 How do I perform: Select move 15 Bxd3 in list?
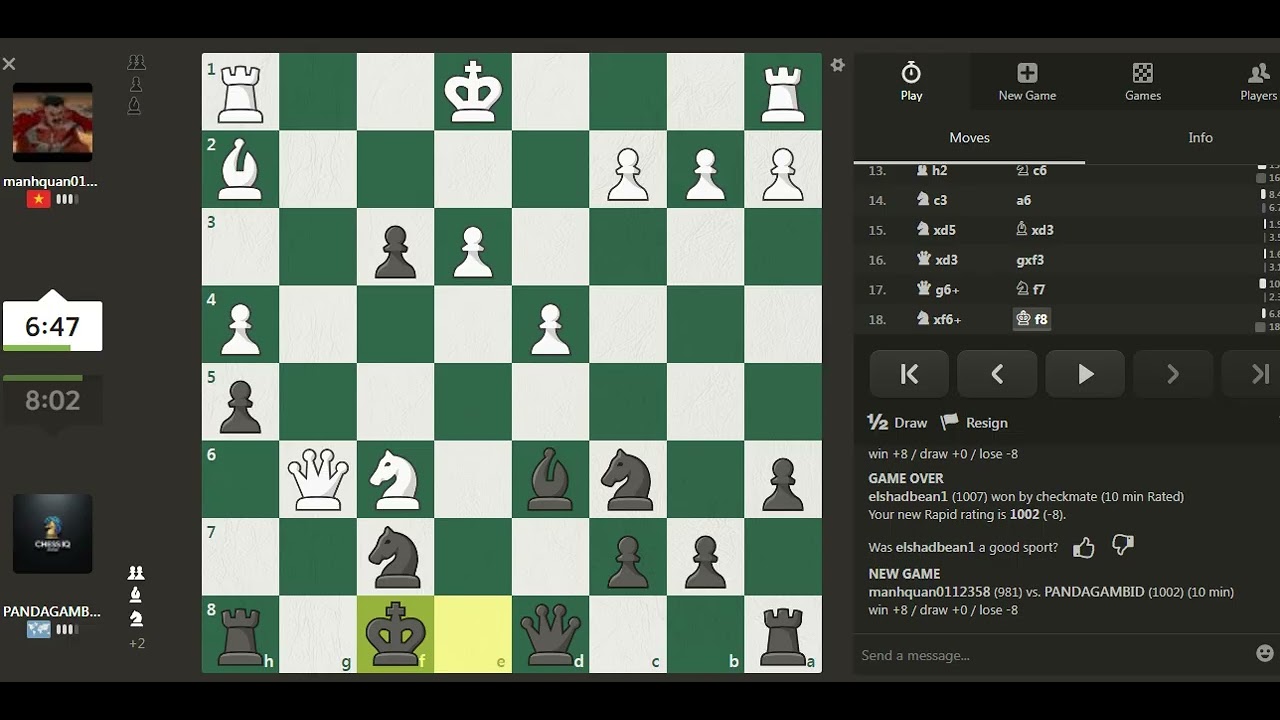pyautogui.click(x=1034, y=229)
